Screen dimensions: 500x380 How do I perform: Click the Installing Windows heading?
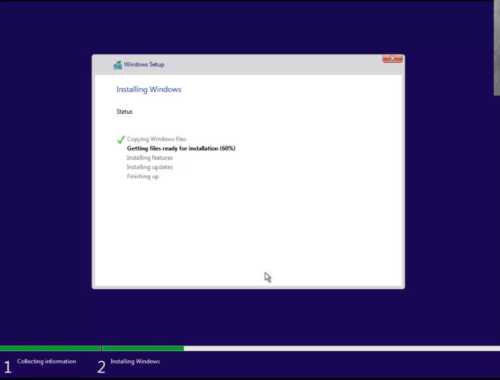(x=149, y=89)
